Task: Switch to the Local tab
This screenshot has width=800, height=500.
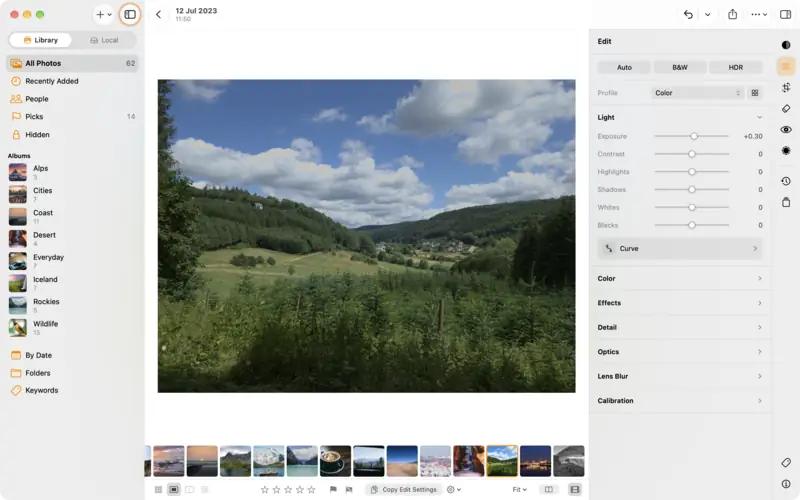Action: point(104,40)
